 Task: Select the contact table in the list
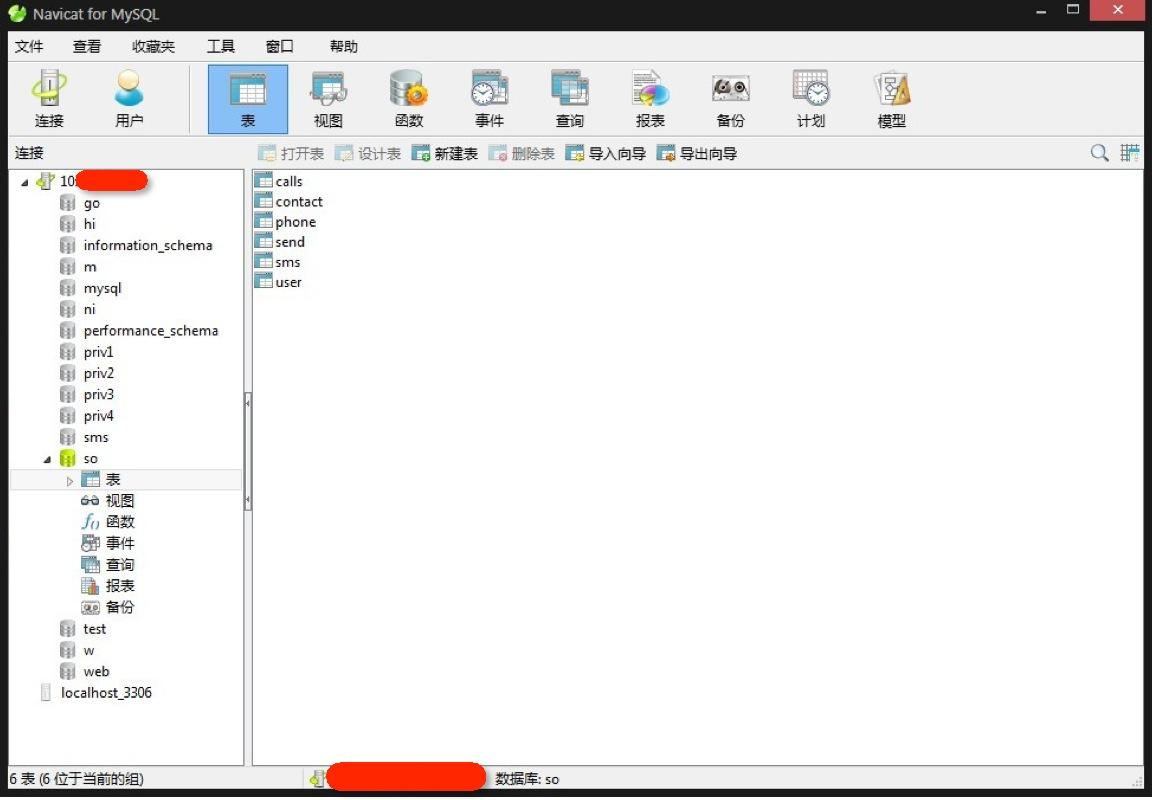[298, 202]
